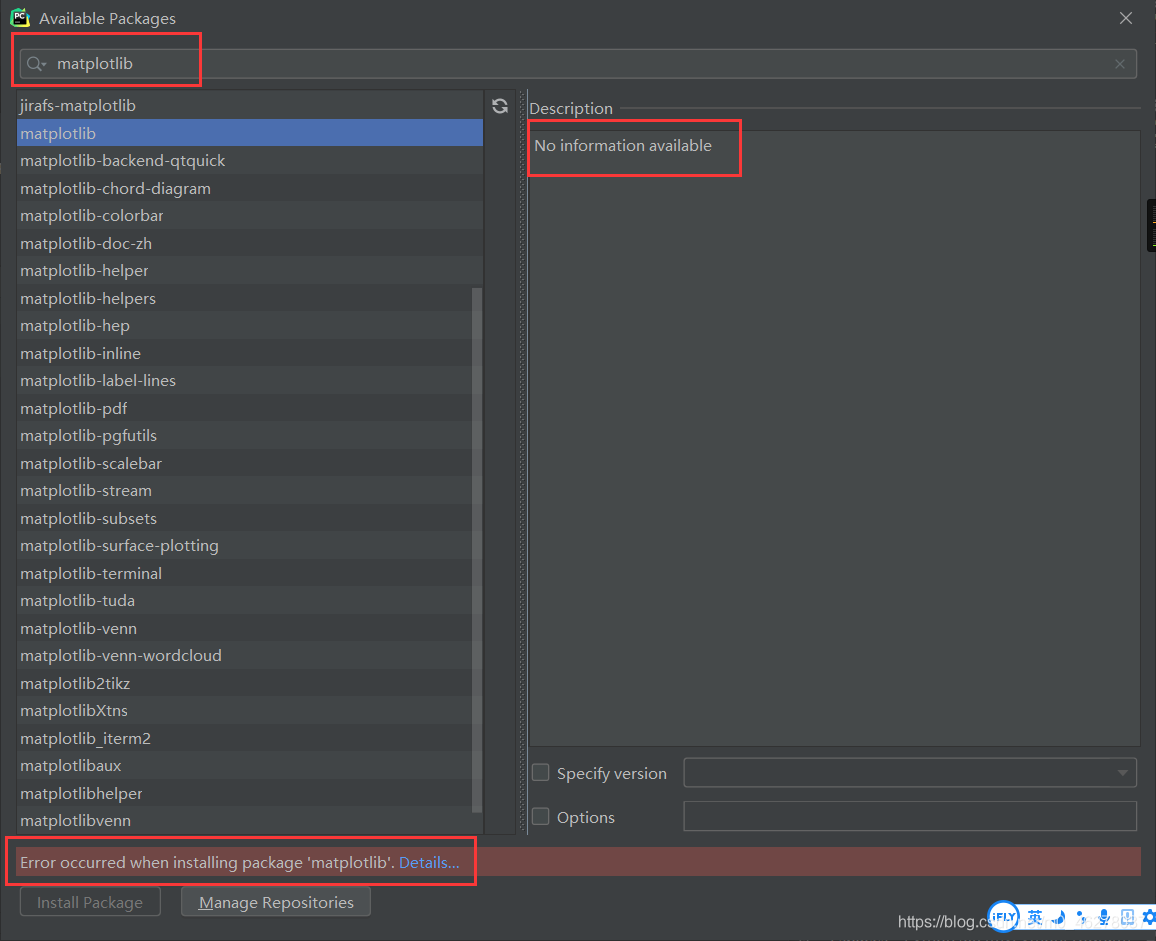This screenshot has width=1156, height=941.
Task: Select matplotlib-pgfutils package
Action: pyautogui.click(x=244, y=436)
